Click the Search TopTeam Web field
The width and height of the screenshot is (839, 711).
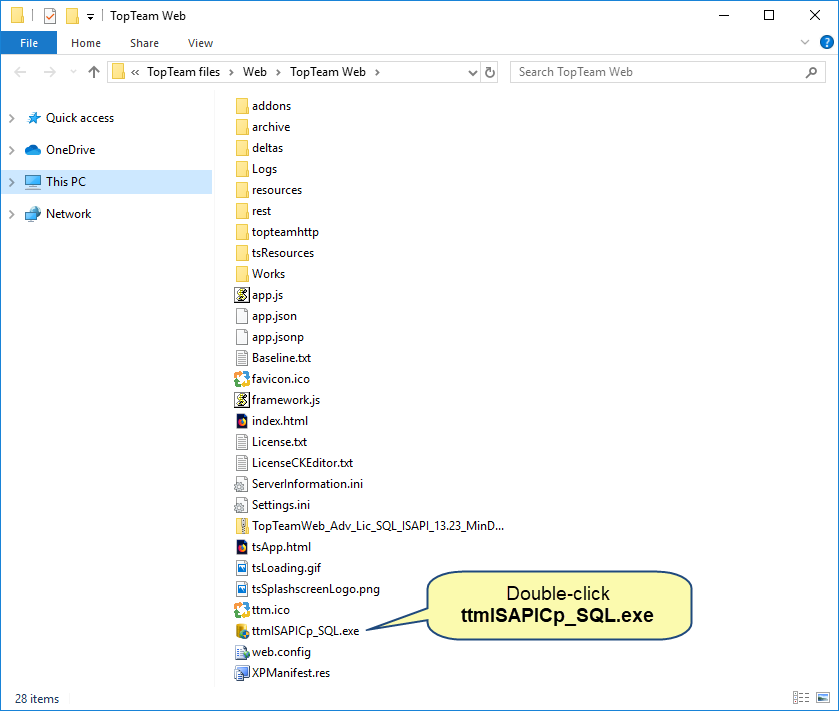click(667, 72)
